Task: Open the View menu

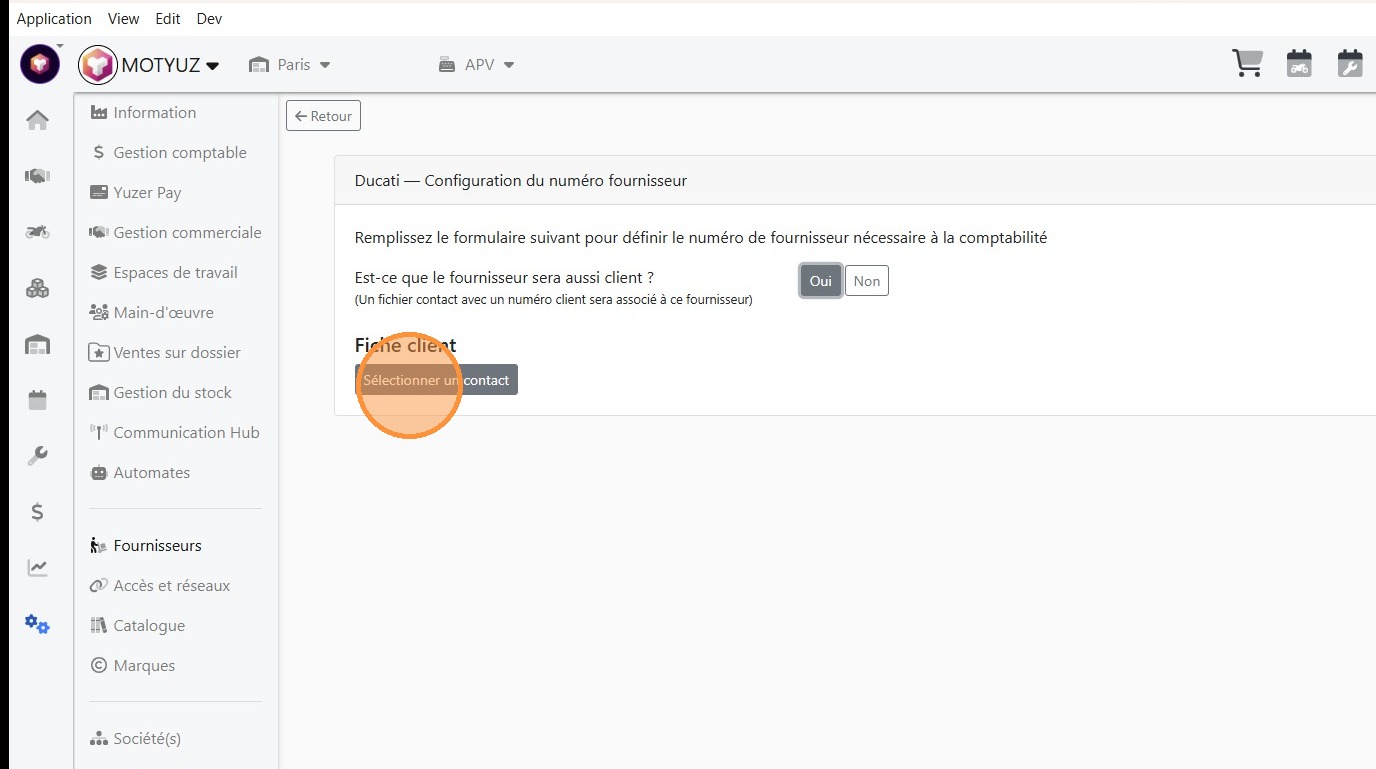Action: [124, 19]
